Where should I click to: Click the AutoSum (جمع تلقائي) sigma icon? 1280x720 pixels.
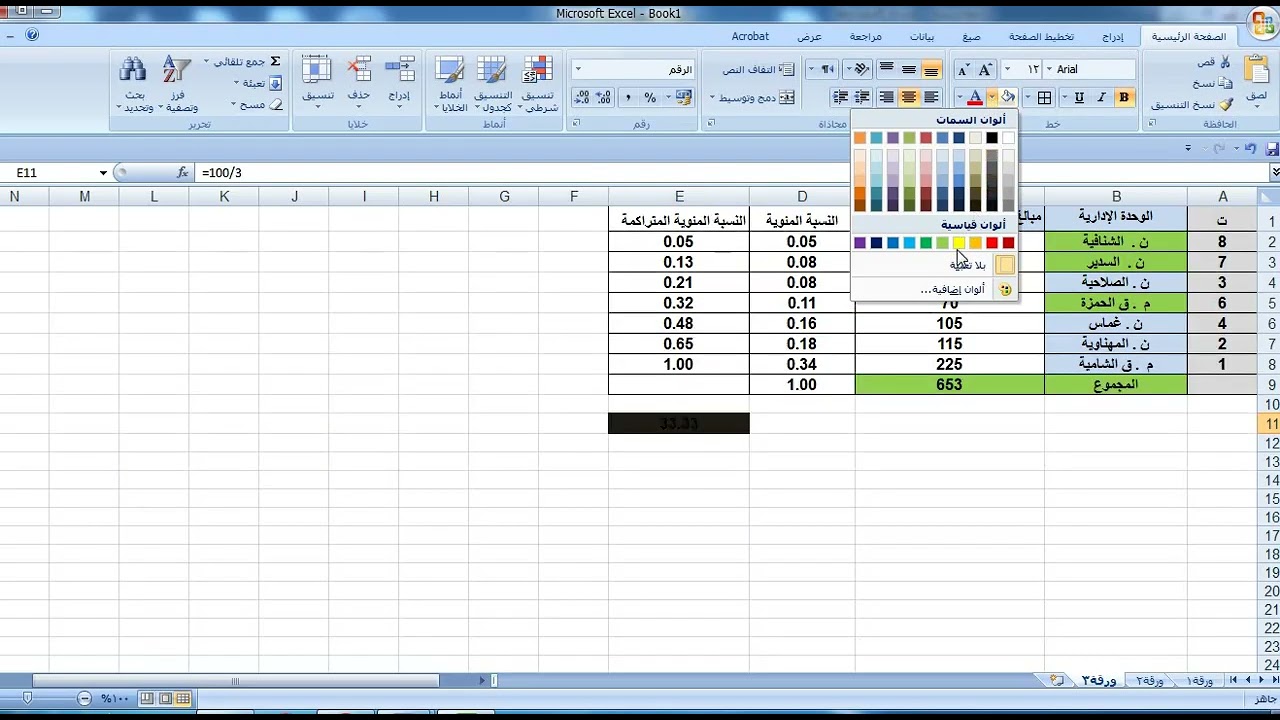coord(276,62)
